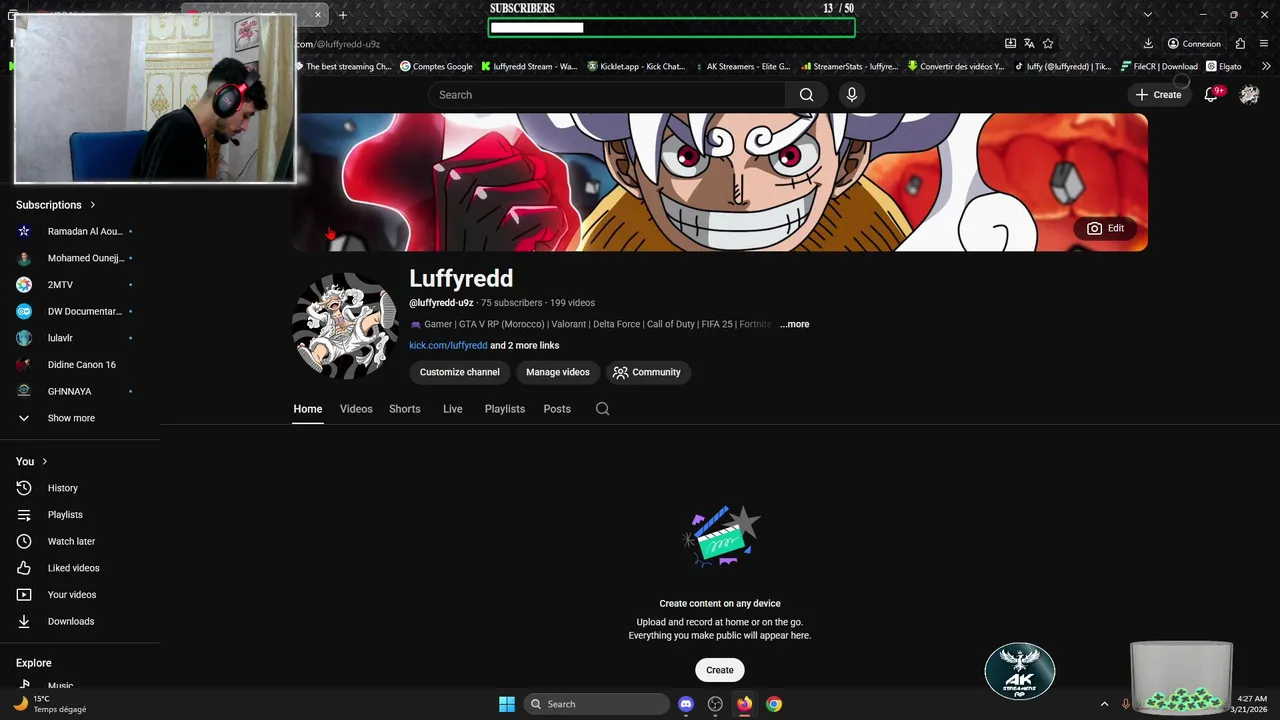Open YouTube notifications bell
Screen dimensions: 1280x720
click(x=1211, y=95)
